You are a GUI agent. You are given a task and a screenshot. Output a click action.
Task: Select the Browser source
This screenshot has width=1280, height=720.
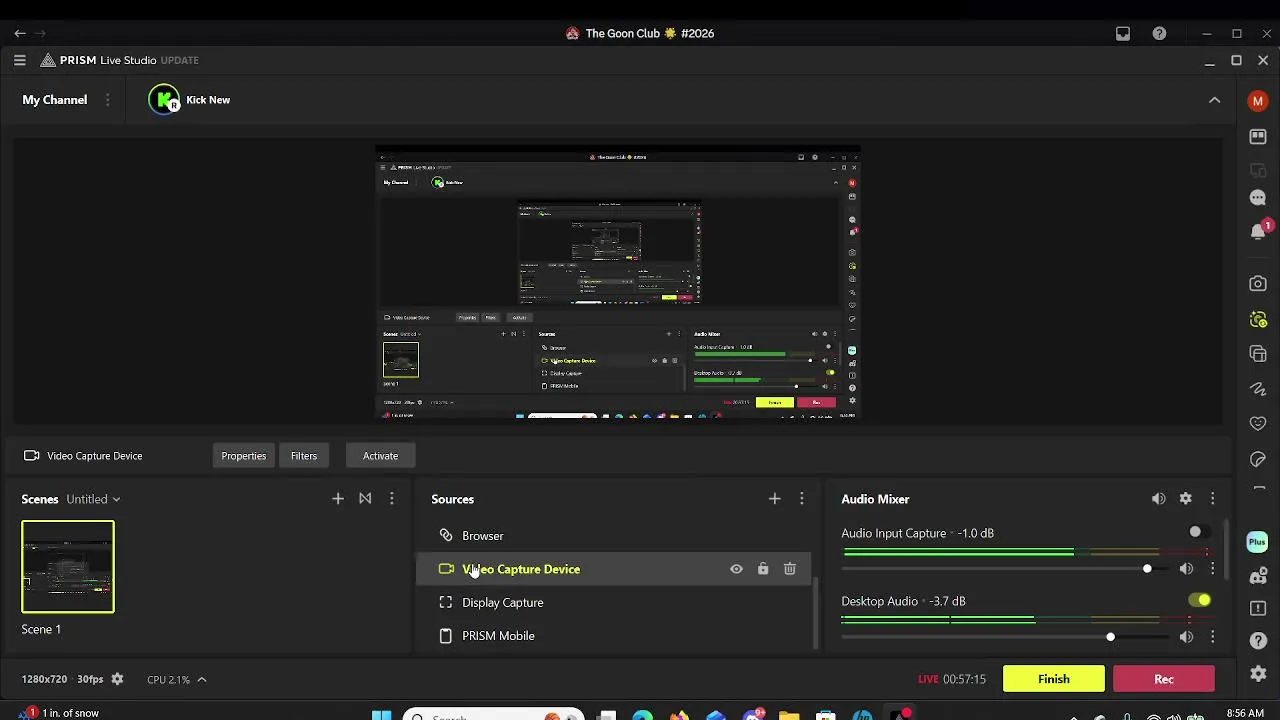point(614,536)
